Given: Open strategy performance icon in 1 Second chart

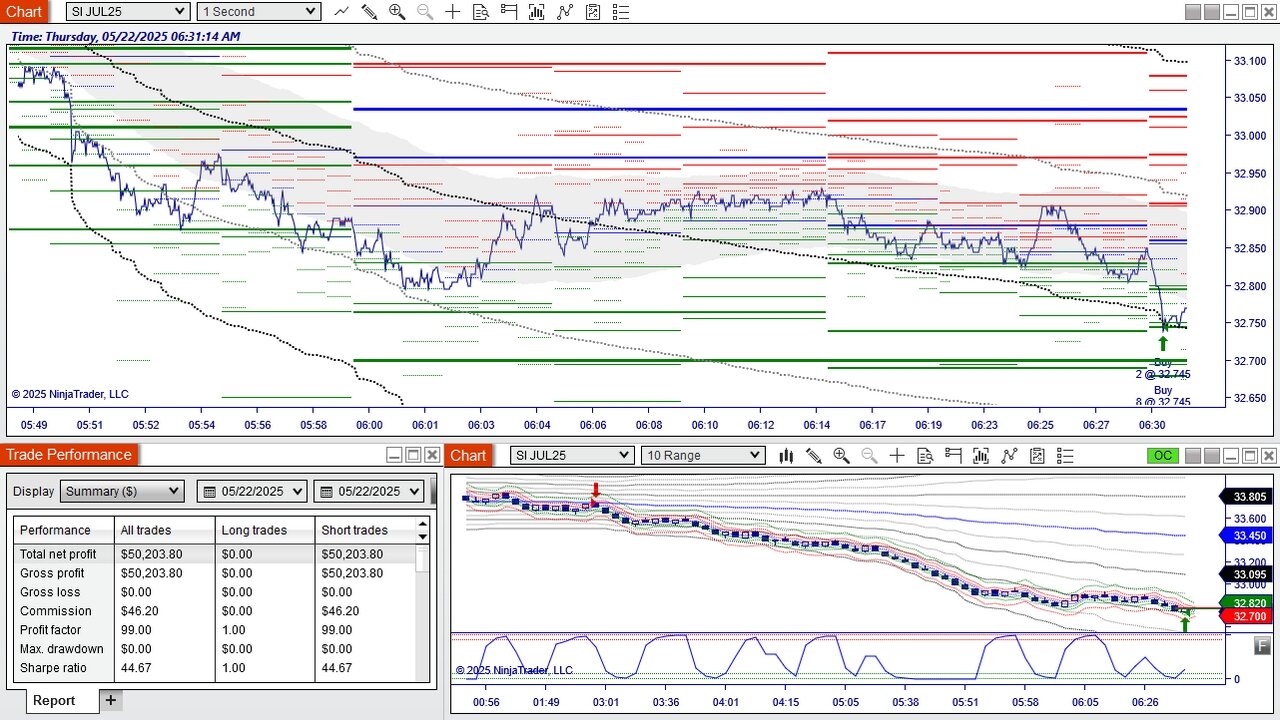Looking at the screenshot, I should tap(593, 11).
